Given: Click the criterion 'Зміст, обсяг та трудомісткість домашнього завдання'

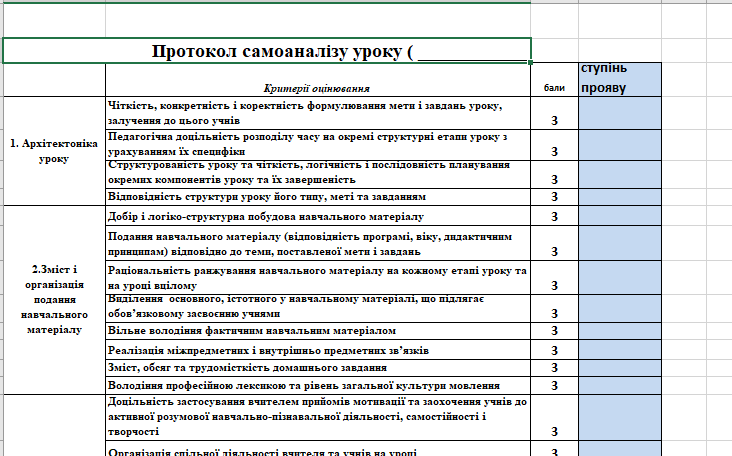Looking at the screenshot, I should coord(318,368).
